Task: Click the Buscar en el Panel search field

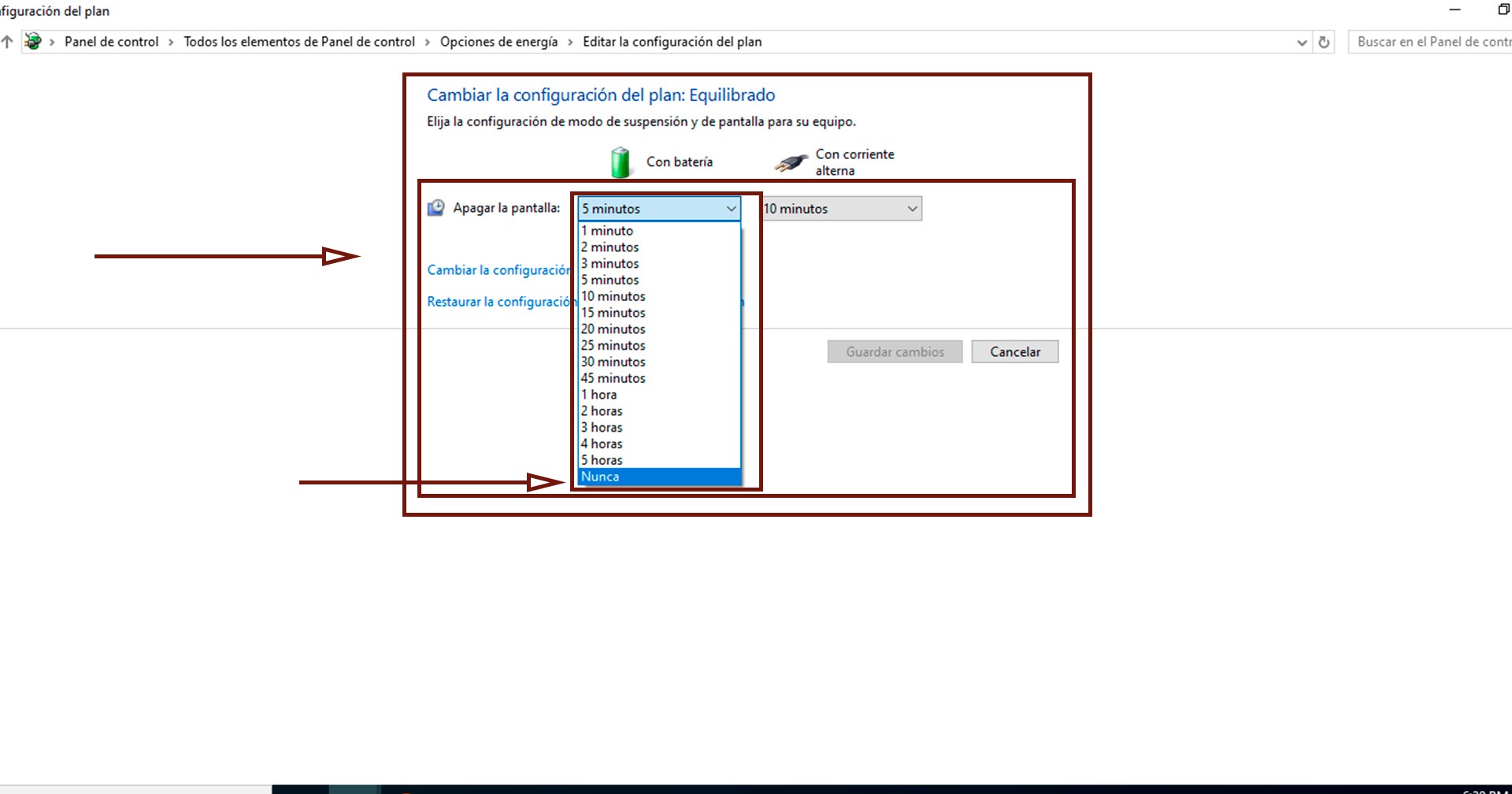Action: click(x=1431, y=43)
